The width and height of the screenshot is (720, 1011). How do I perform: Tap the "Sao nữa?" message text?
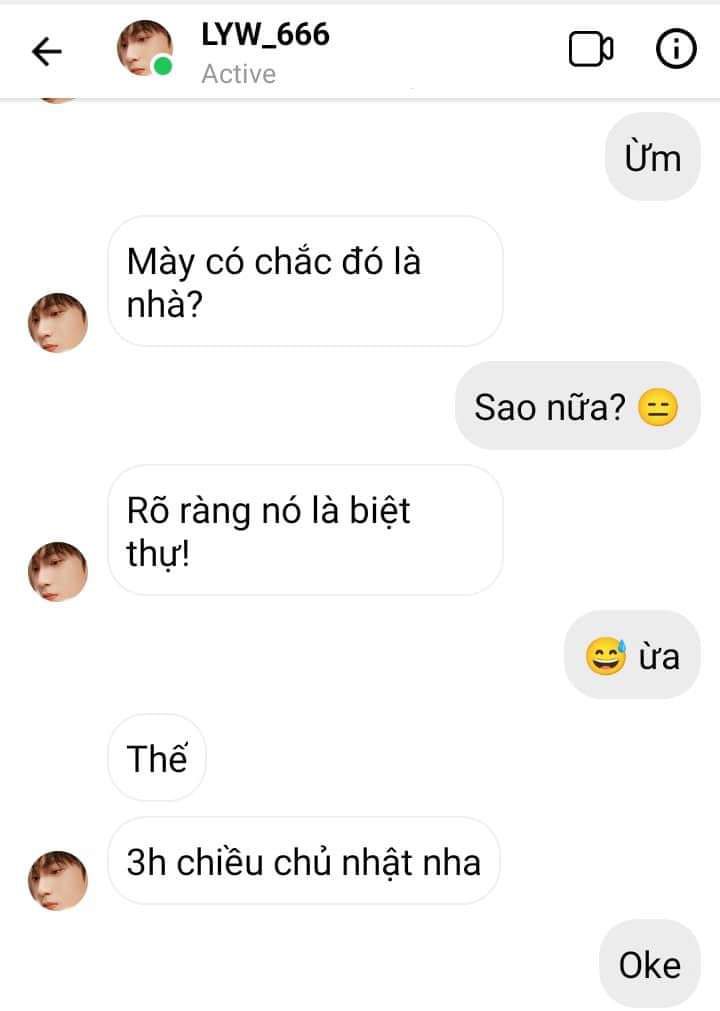click(x=549, y=407)
